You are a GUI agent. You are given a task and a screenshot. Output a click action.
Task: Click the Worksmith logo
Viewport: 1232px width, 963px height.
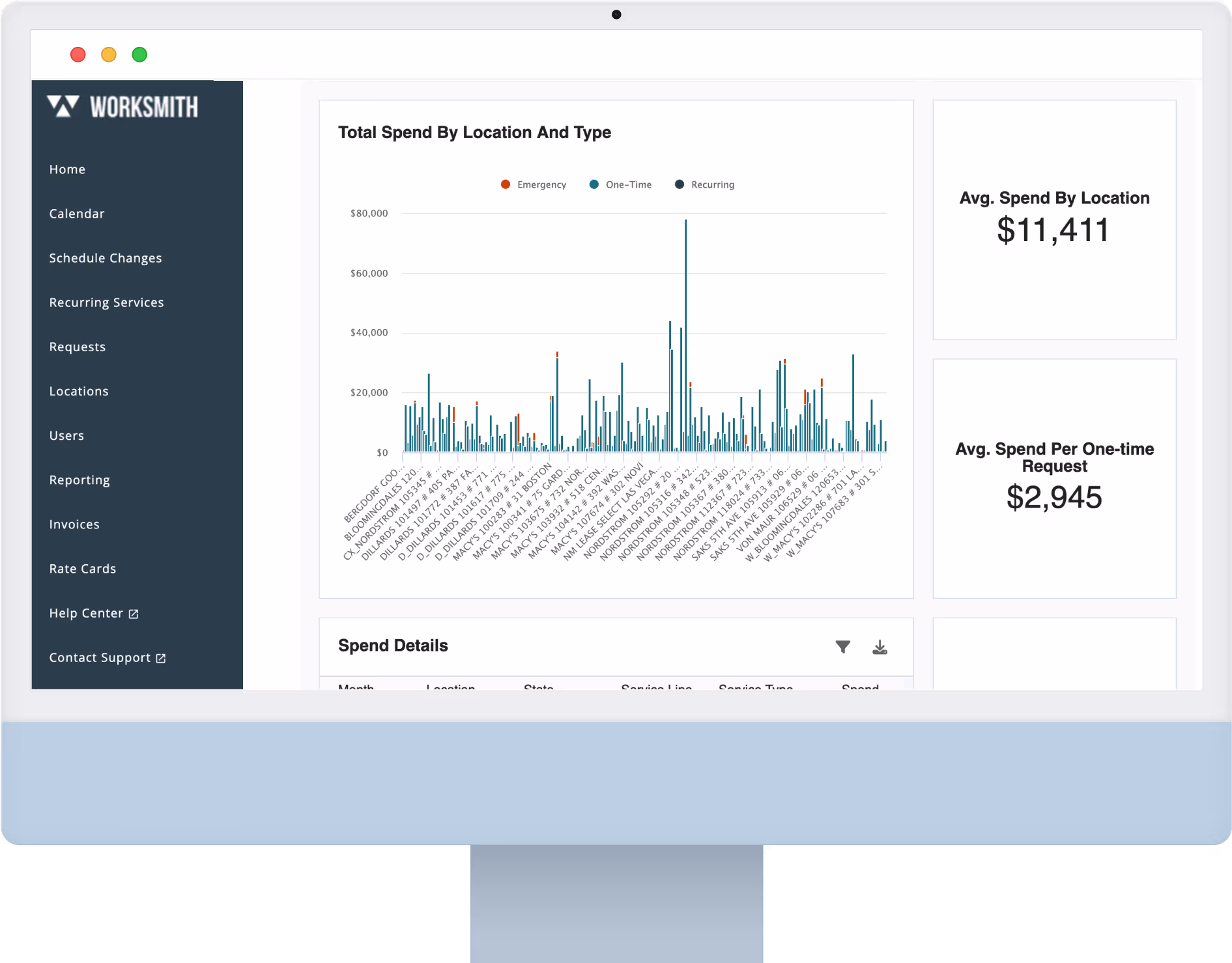pos(122,107)
